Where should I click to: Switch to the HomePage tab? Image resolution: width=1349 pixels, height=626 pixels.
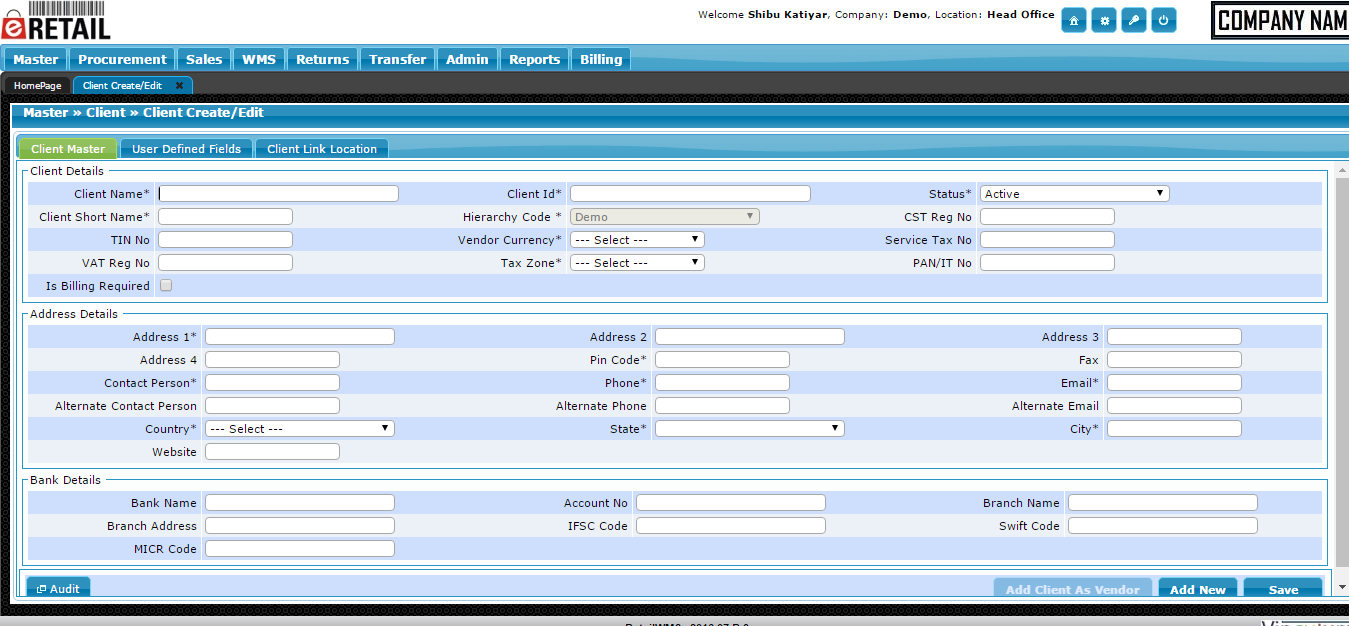(37, 86)
